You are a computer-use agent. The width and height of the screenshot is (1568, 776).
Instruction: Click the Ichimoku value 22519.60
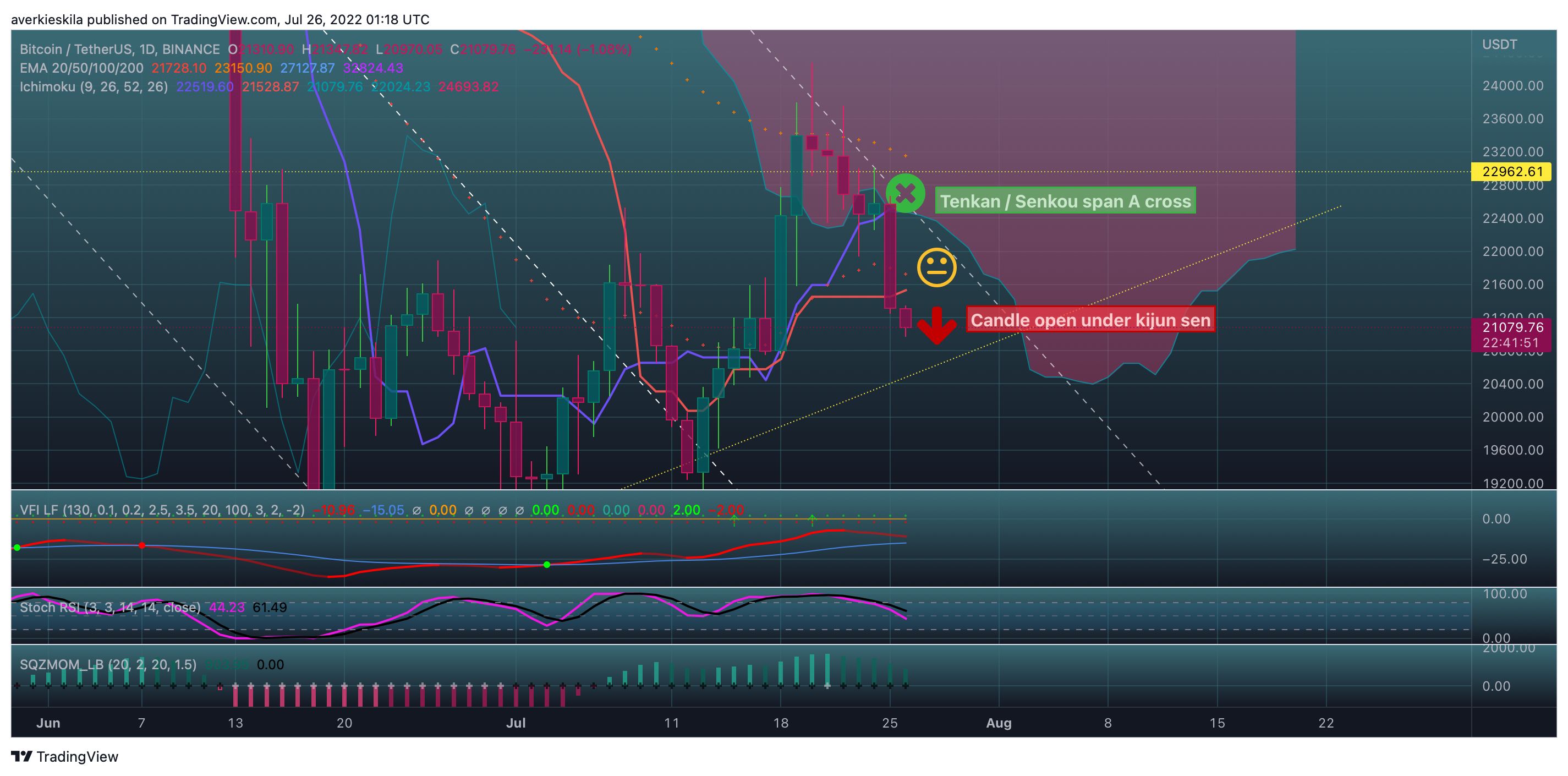coord(205,87)
